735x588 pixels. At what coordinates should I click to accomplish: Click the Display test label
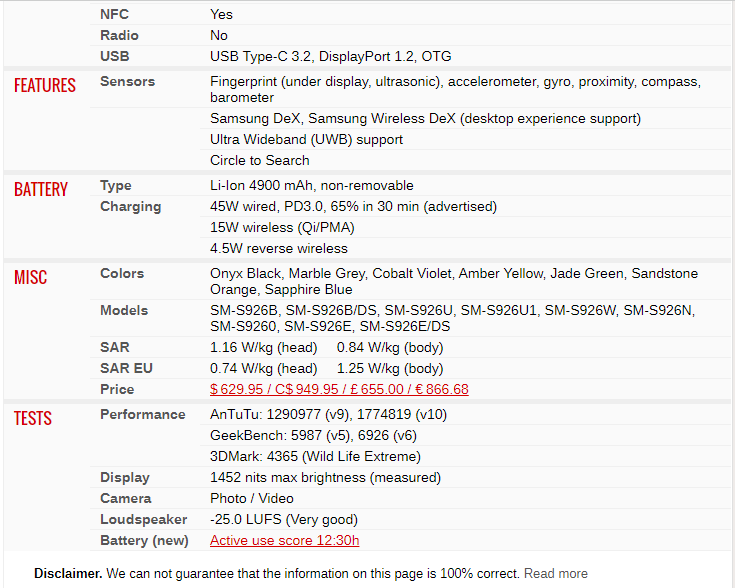pos(125,478)
